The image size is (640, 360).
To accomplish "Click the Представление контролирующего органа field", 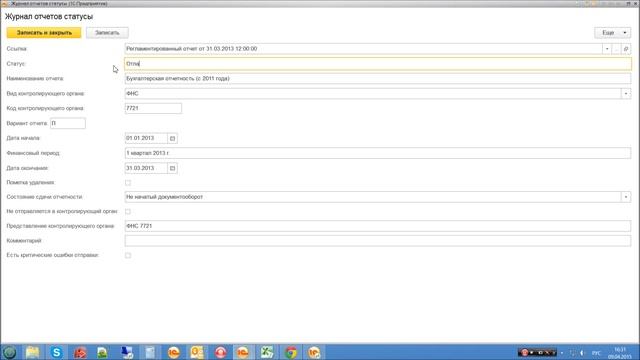I will point(378,226).
